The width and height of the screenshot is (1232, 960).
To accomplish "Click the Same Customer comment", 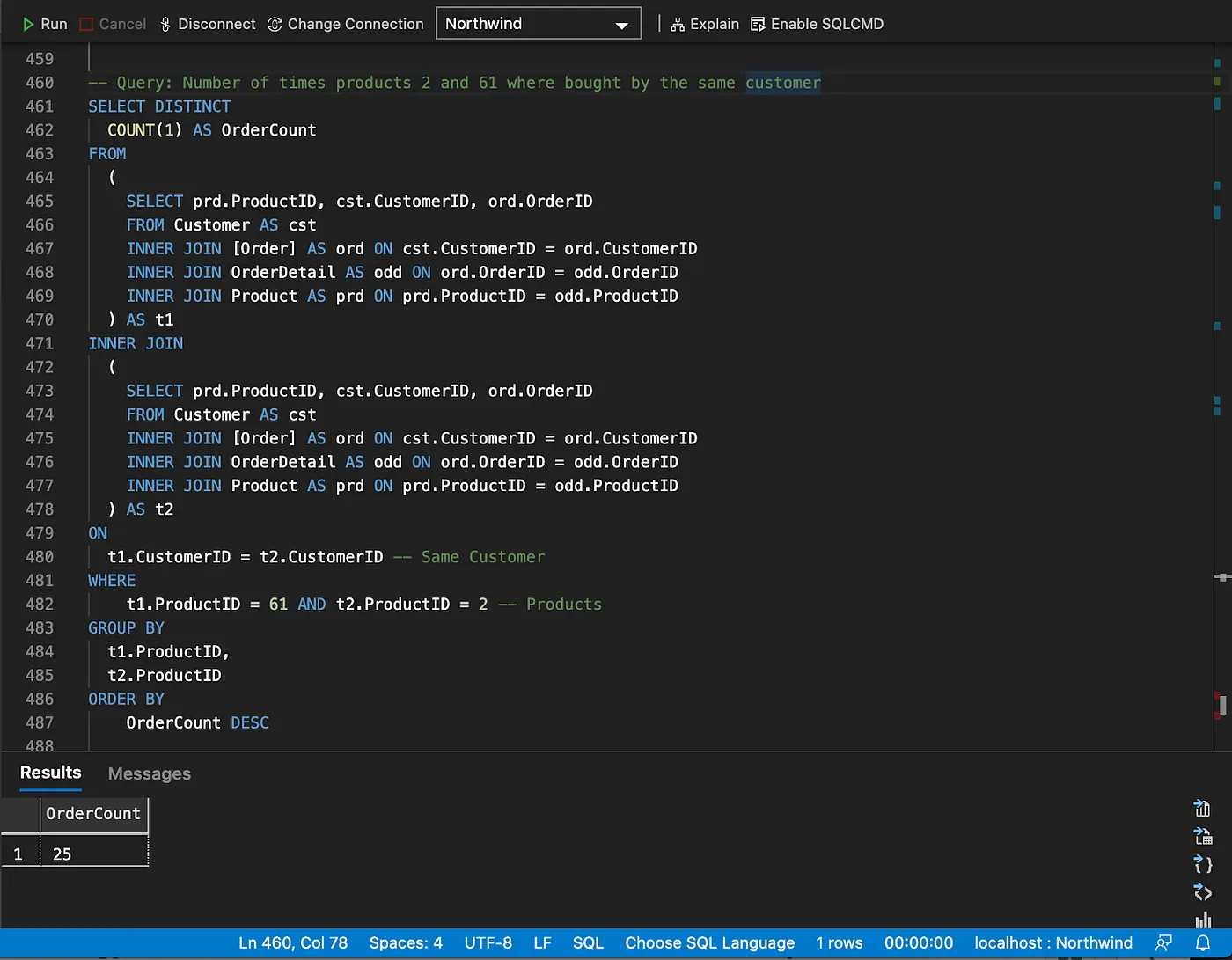I will 469,557.
